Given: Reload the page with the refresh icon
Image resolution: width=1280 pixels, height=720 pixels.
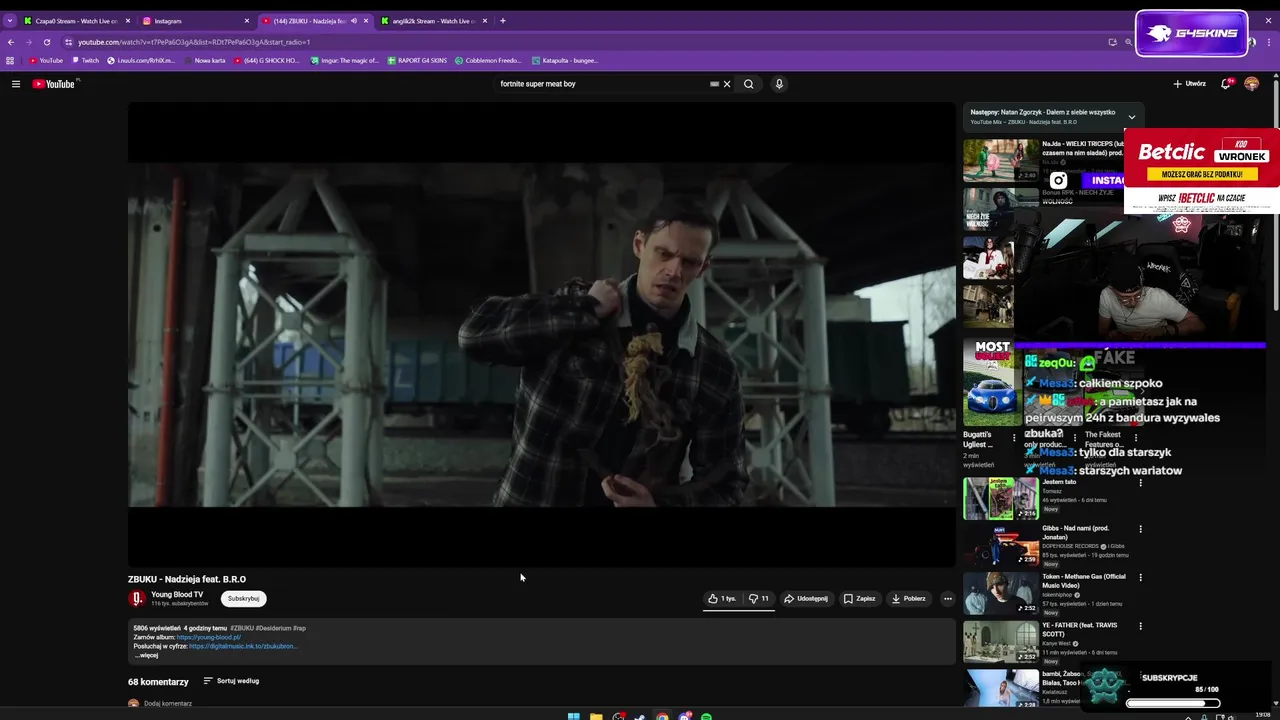Looking at the screenshot, I should tap(46, 42).
